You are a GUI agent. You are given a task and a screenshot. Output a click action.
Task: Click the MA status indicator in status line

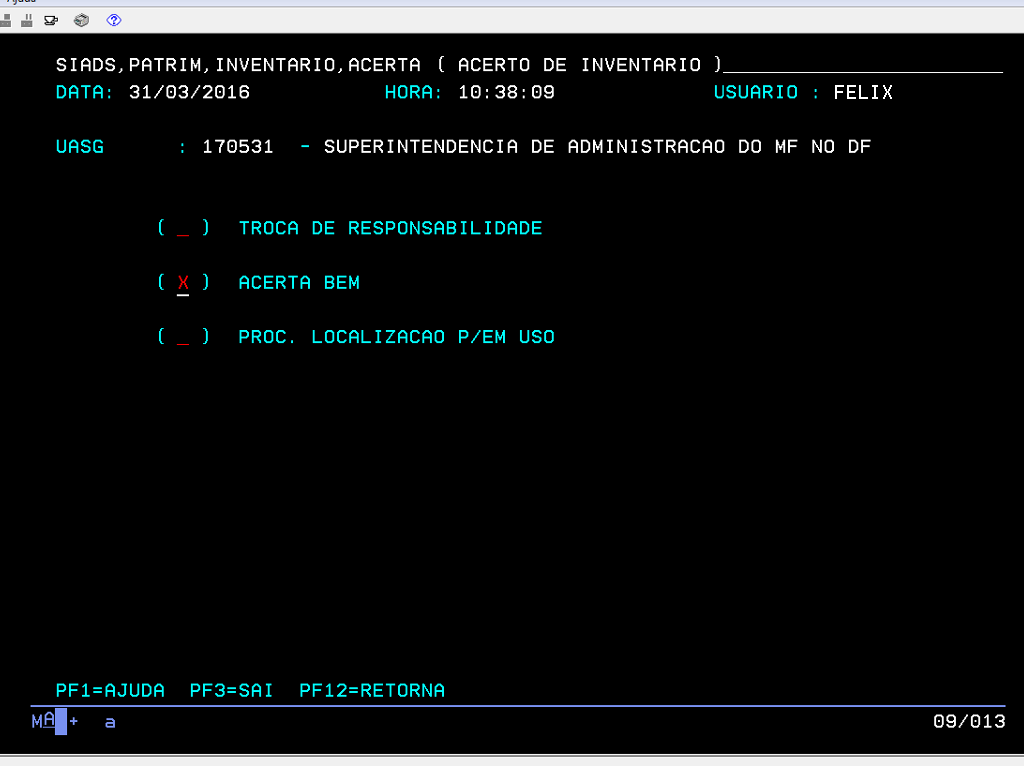coord(43,721)
